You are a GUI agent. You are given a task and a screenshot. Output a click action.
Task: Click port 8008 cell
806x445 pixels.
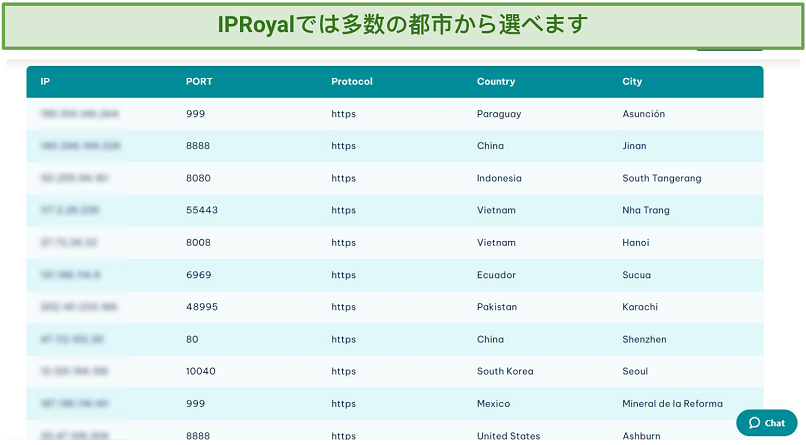coord(198,242)
